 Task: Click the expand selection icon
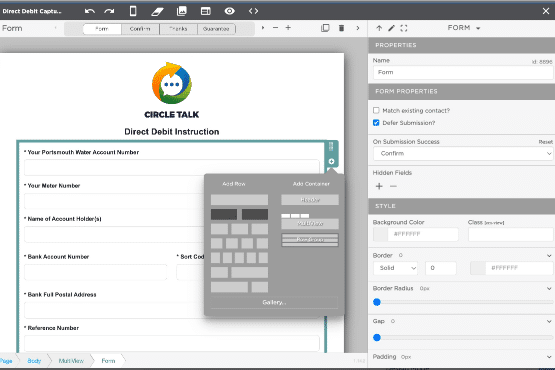(404, 28)
